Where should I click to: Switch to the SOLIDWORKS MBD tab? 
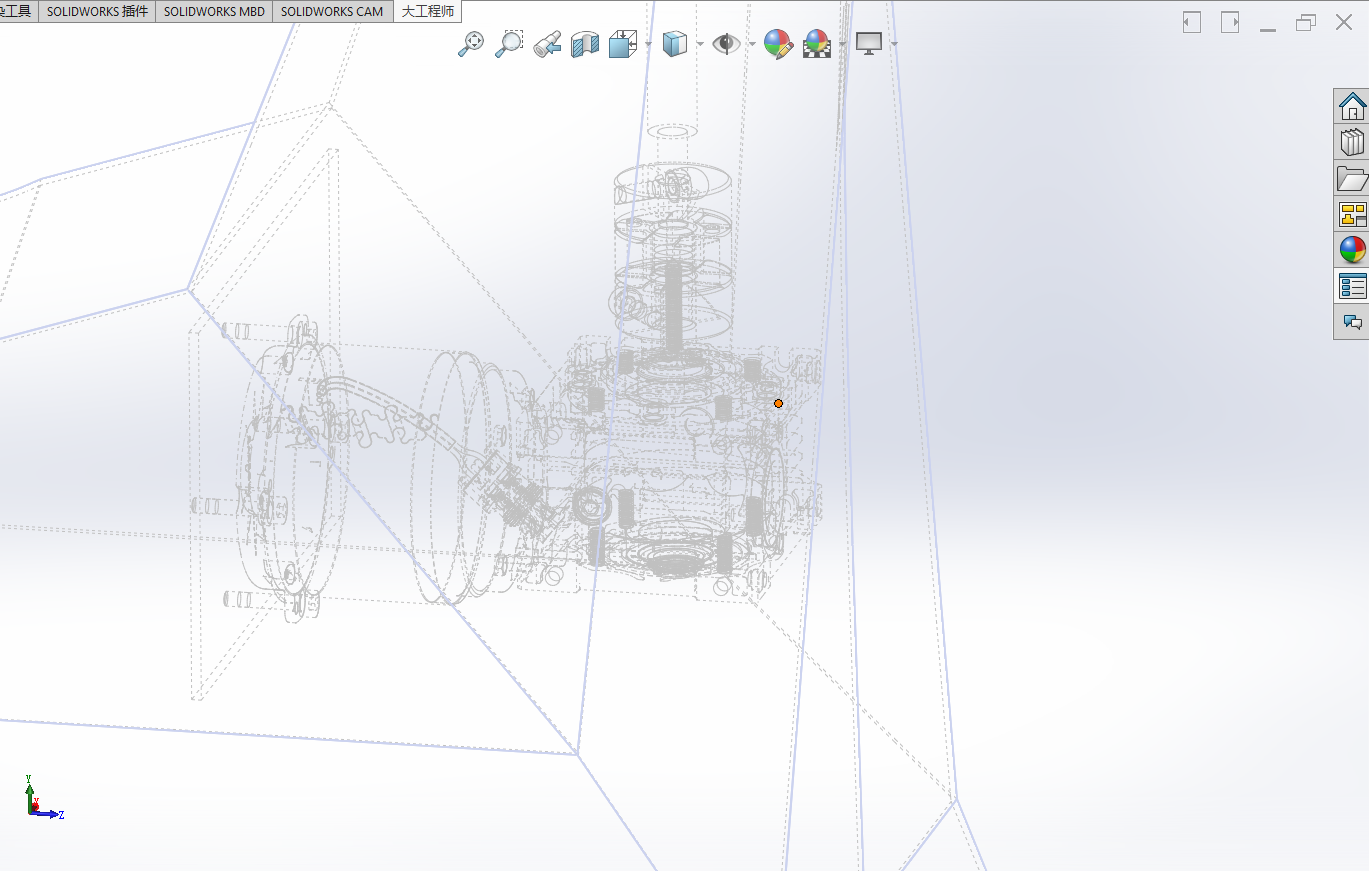tap(214, 12)
